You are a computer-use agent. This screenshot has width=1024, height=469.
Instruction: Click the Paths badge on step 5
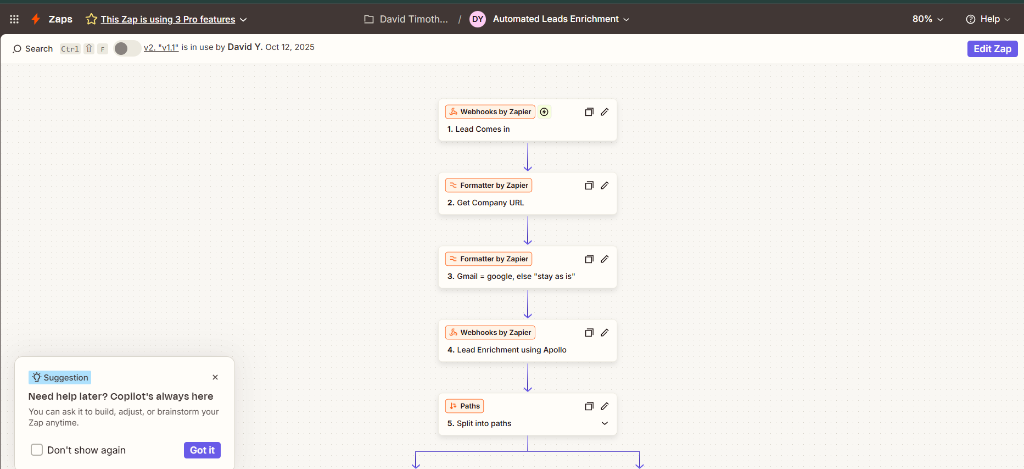(464, 406)
